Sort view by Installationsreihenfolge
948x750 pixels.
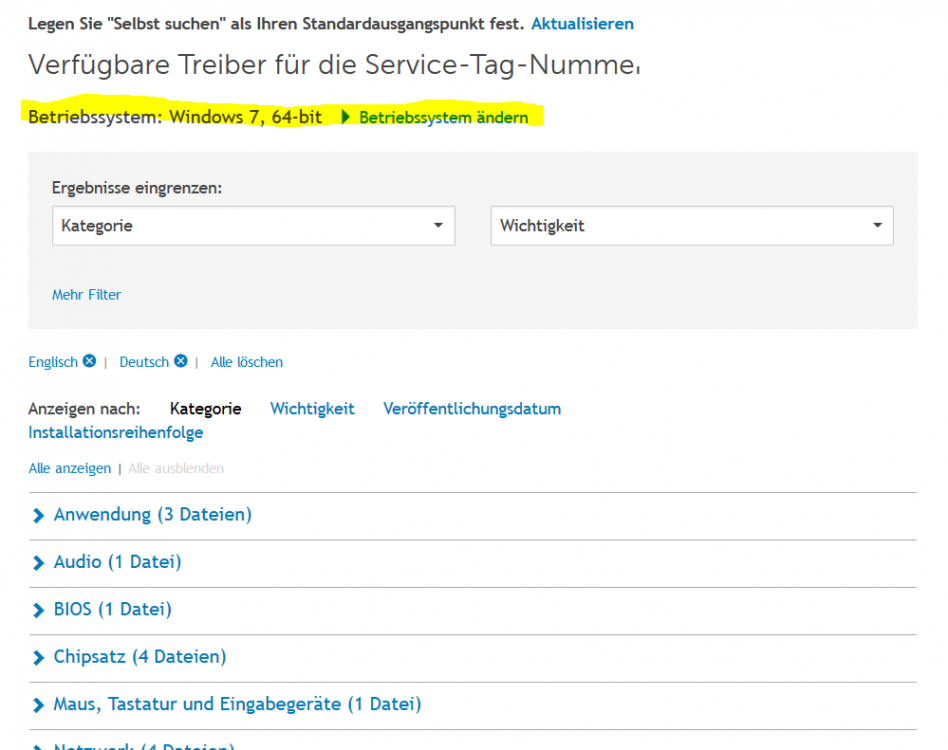point(116,433)
